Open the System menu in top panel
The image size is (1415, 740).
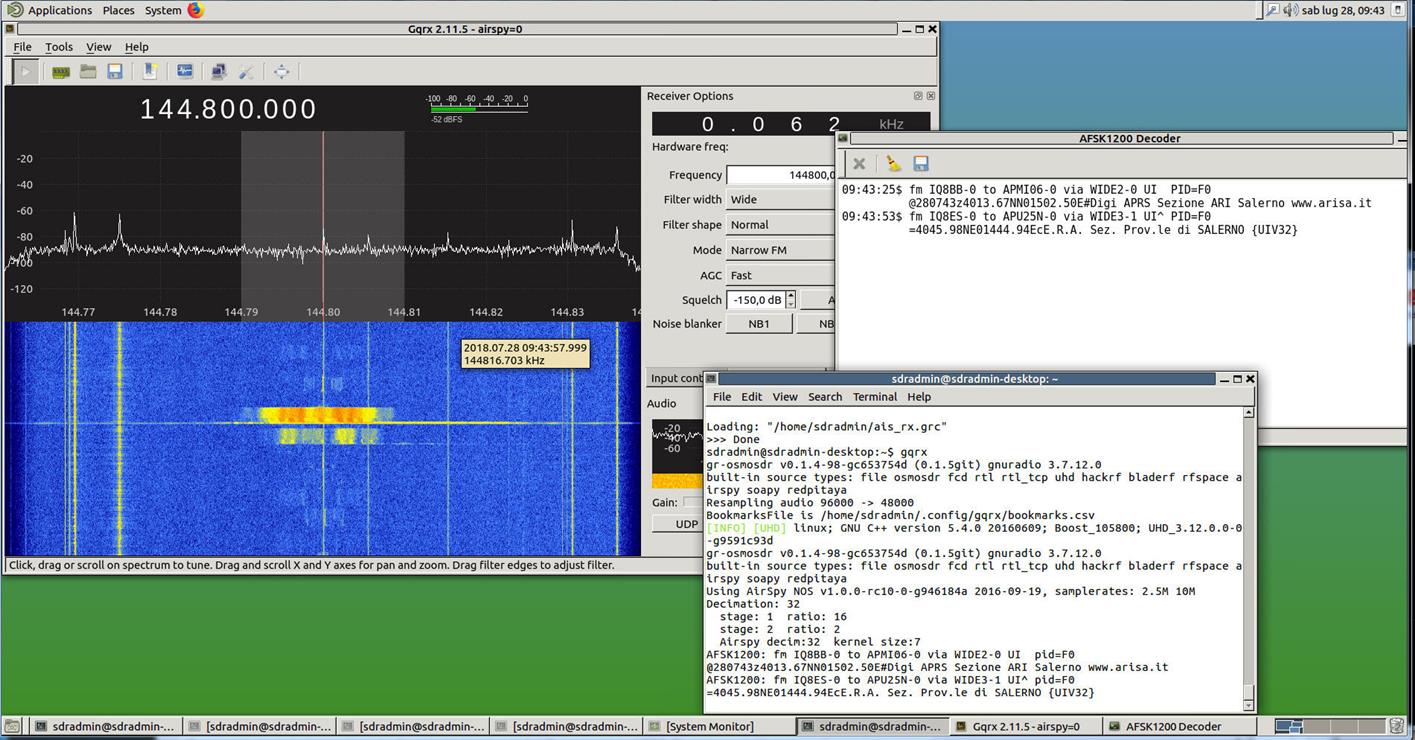click(163, 10)
